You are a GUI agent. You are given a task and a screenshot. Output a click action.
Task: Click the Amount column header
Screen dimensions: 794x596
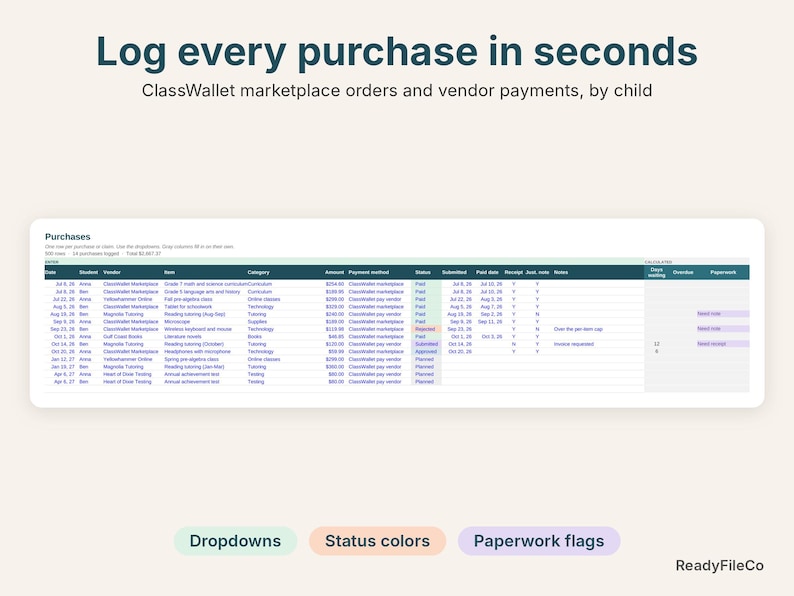point(334,272)
